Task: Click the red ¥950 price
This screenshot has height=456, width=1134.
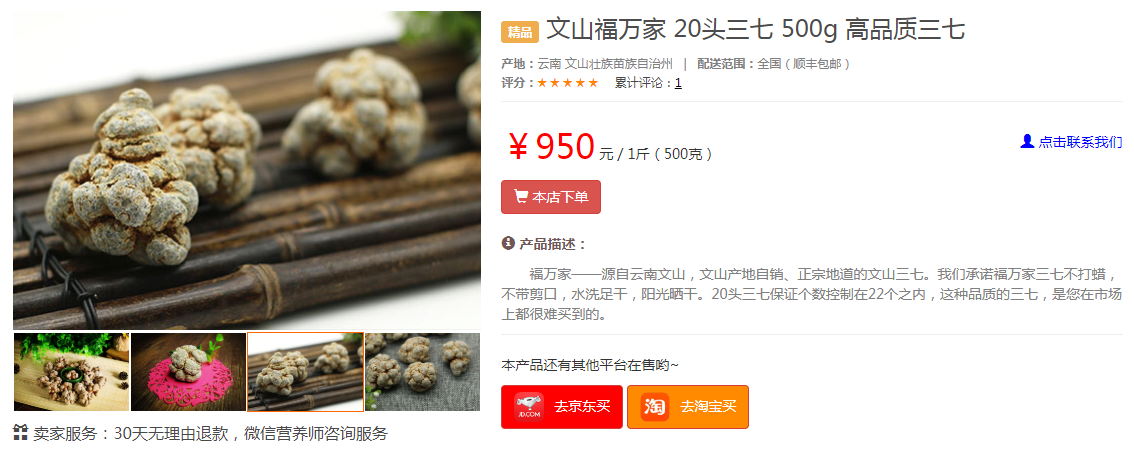Action: [551, 147]
